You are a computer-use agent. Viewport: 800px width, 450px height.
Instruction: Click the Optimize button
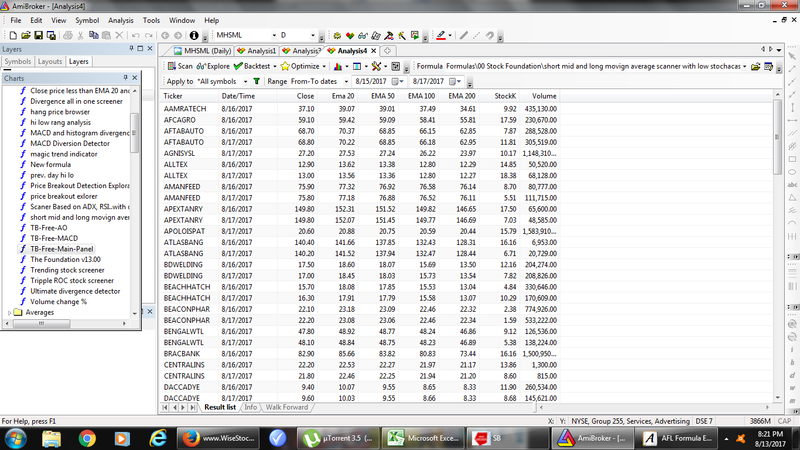300,66
